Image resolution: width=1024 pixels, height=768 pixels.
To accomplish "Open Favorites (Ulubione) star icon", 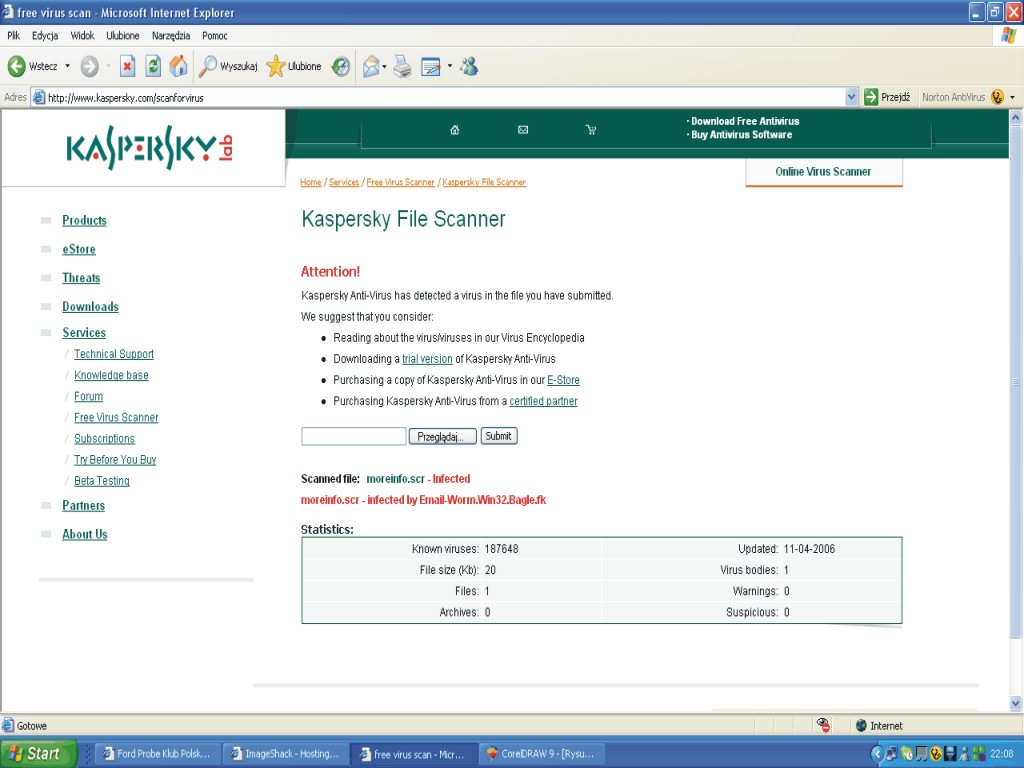I will click(x=276, y=66).
